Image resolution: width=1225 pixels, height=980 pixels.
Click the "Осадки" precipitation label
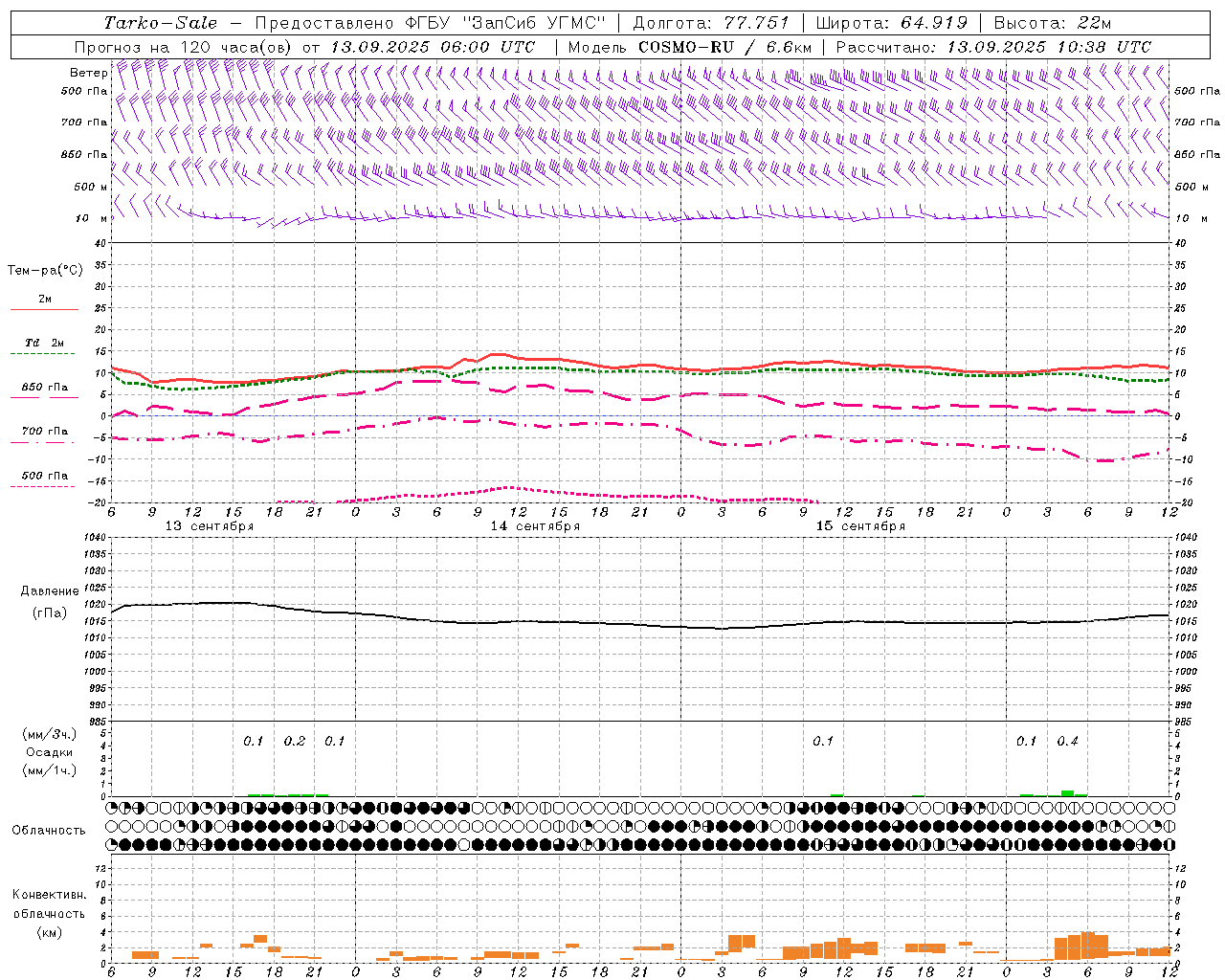[50, 752]
